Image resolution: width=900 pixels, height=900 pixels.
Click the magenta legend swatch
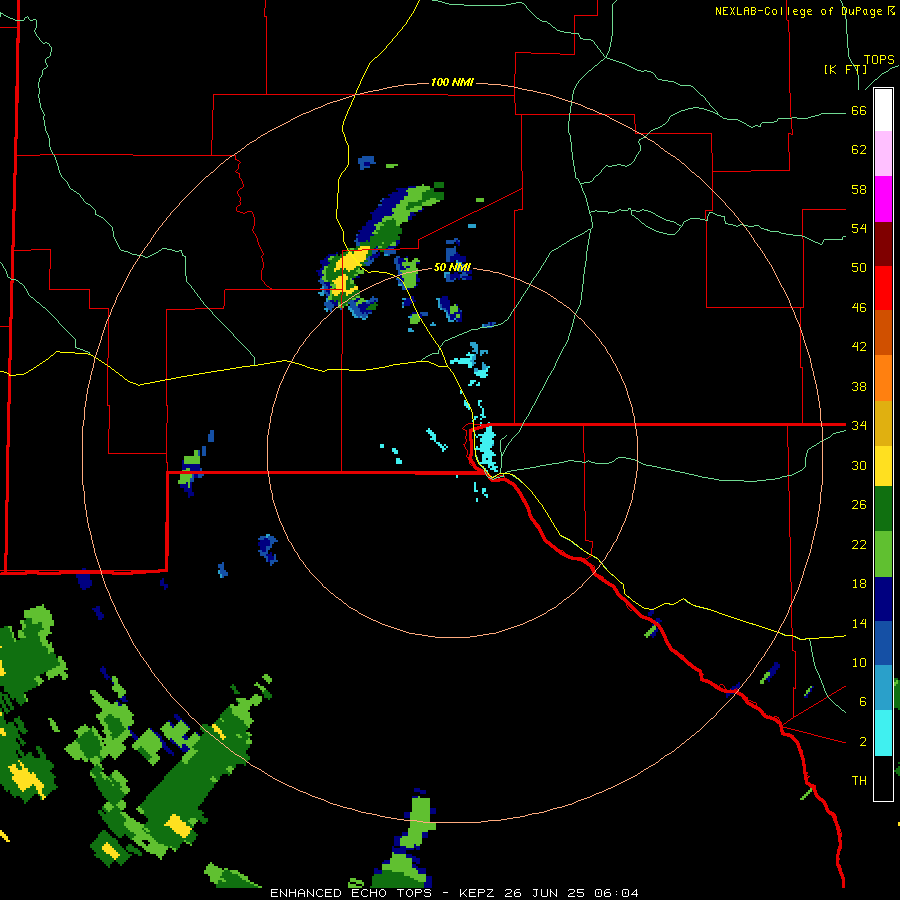pos(883,199)
